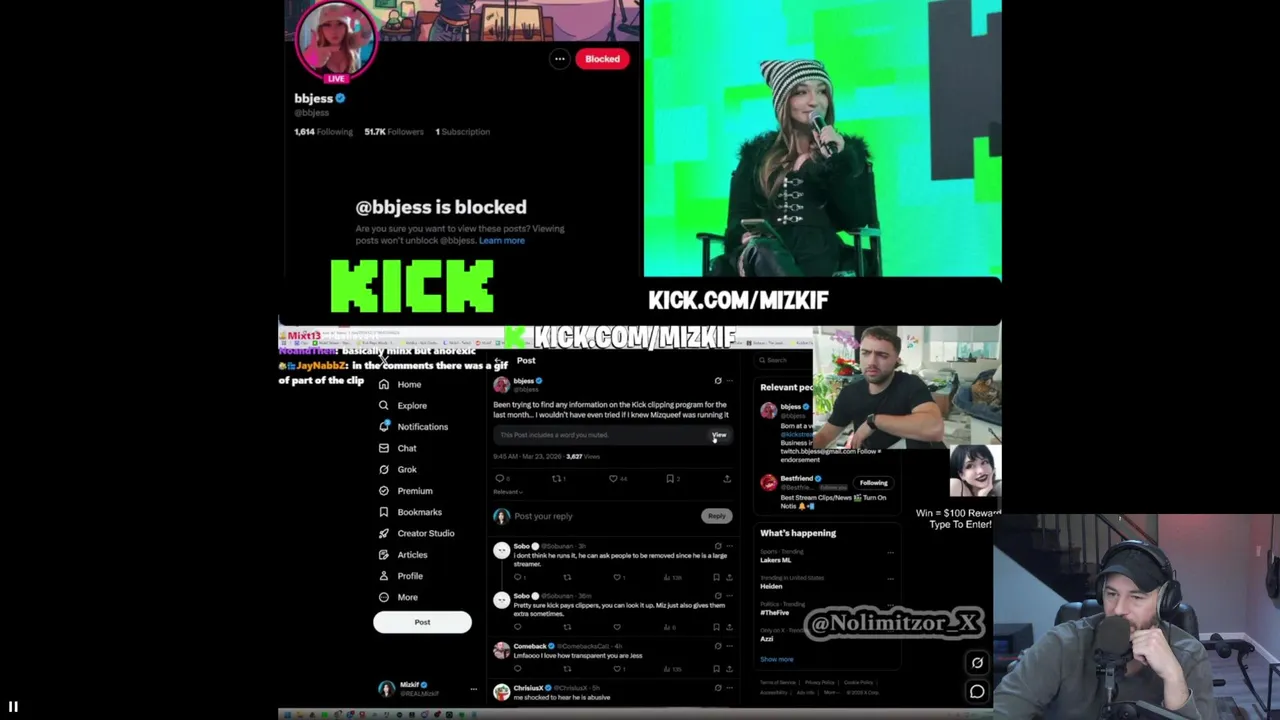Click repost icon on second Sobo reply
This screenshot has height=720, width=1280.
(567, 627)
